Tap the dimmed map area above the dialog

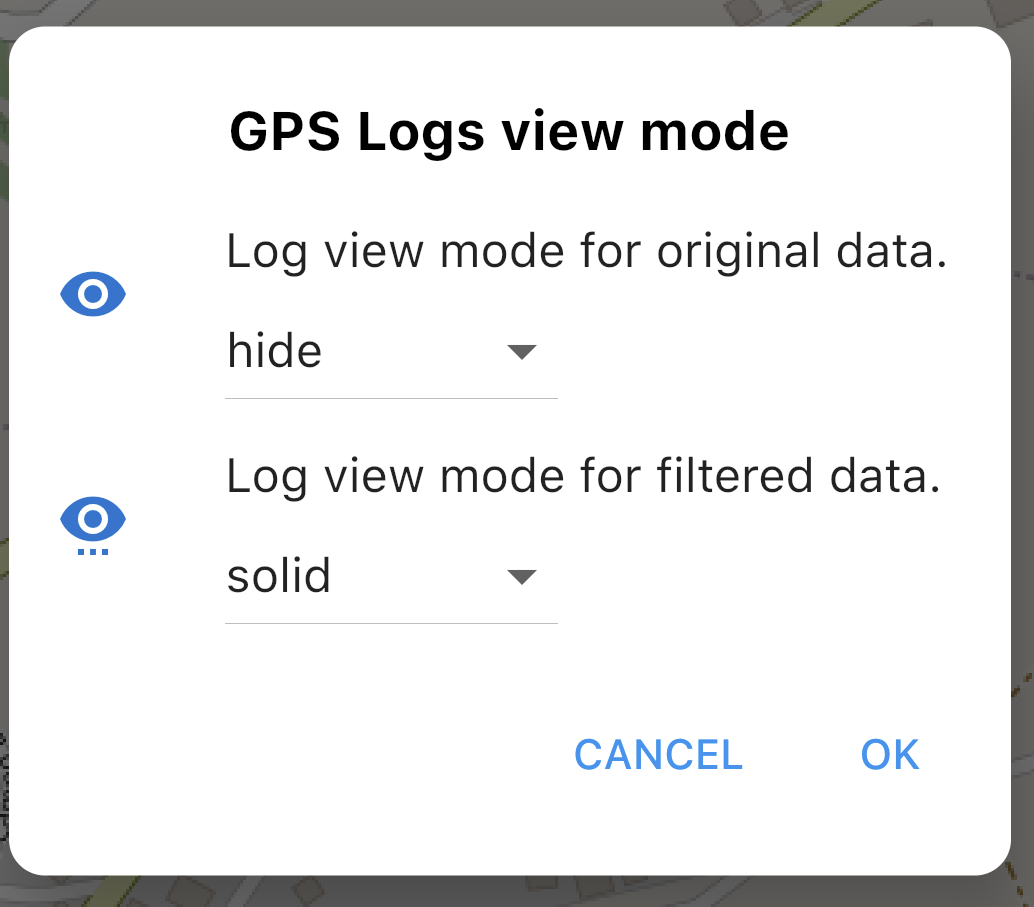point(517,13)
